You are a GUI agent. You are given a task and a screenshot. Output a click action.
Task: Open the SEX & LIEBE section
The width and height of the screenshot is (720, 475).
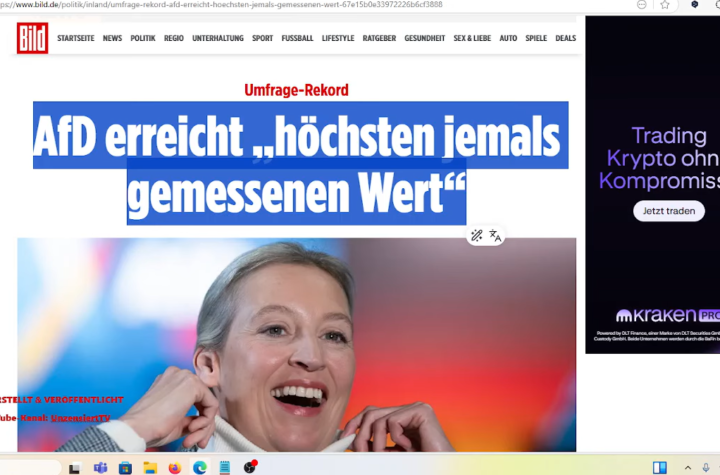472,38
